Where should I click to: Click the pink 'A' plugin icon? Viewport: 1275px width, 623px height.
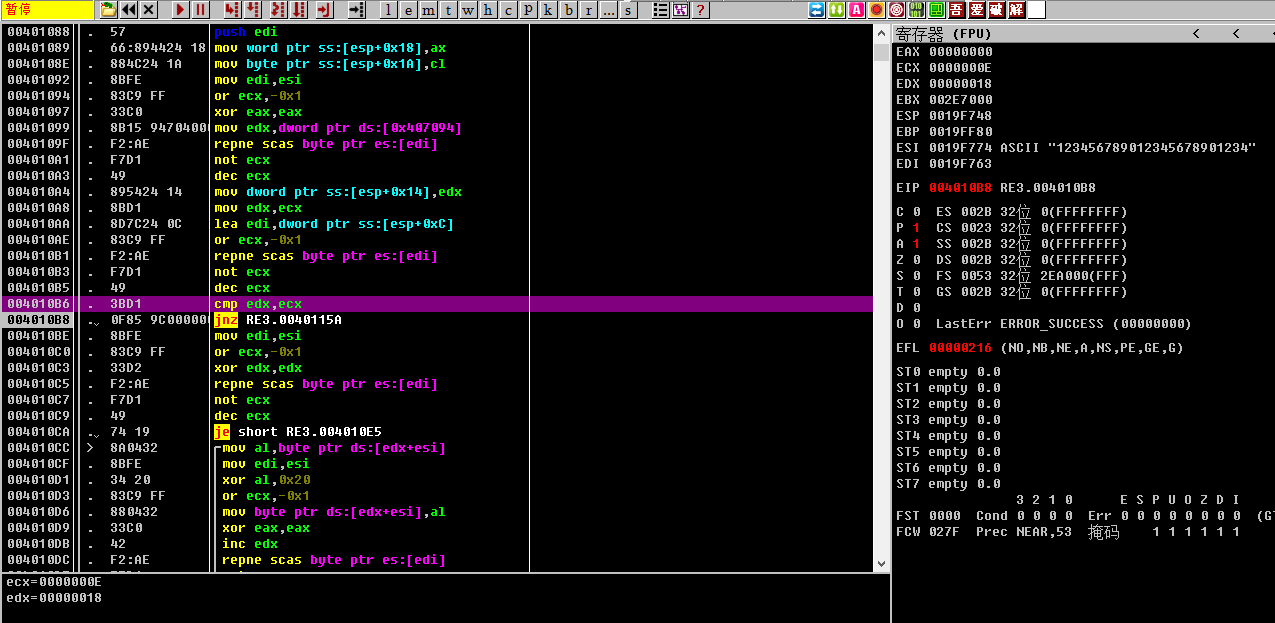[856, 10]
